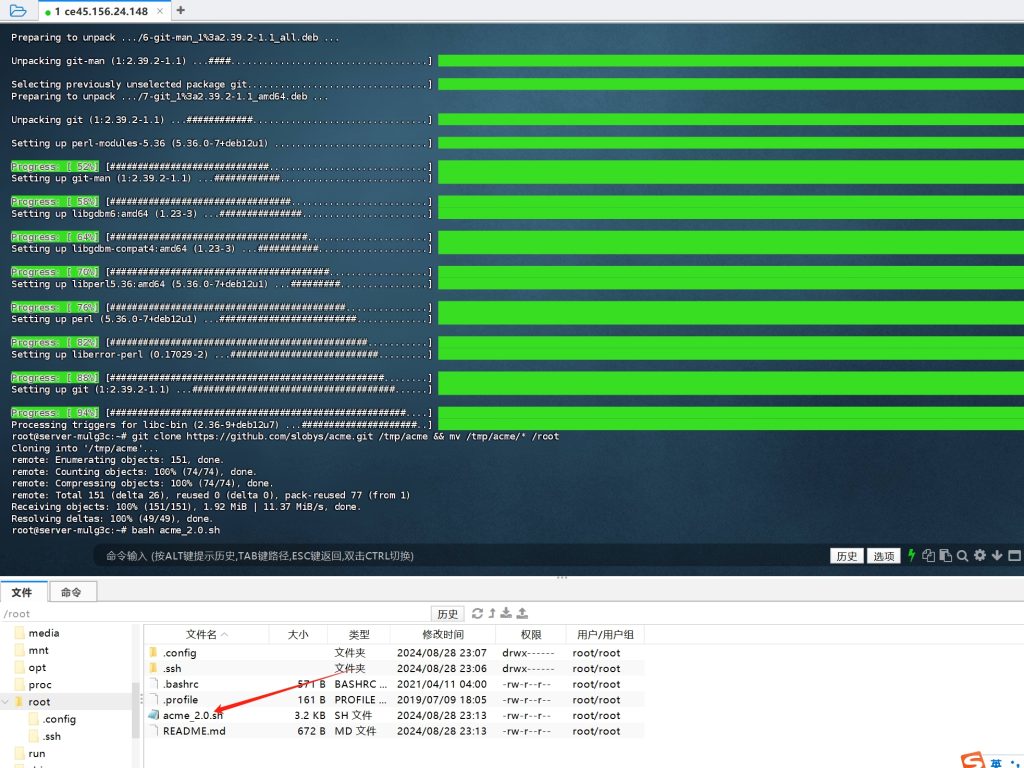Screen dimensions: 1024x768
Task: Click .config folder icon in file list
Action: [x=153, y=652]
